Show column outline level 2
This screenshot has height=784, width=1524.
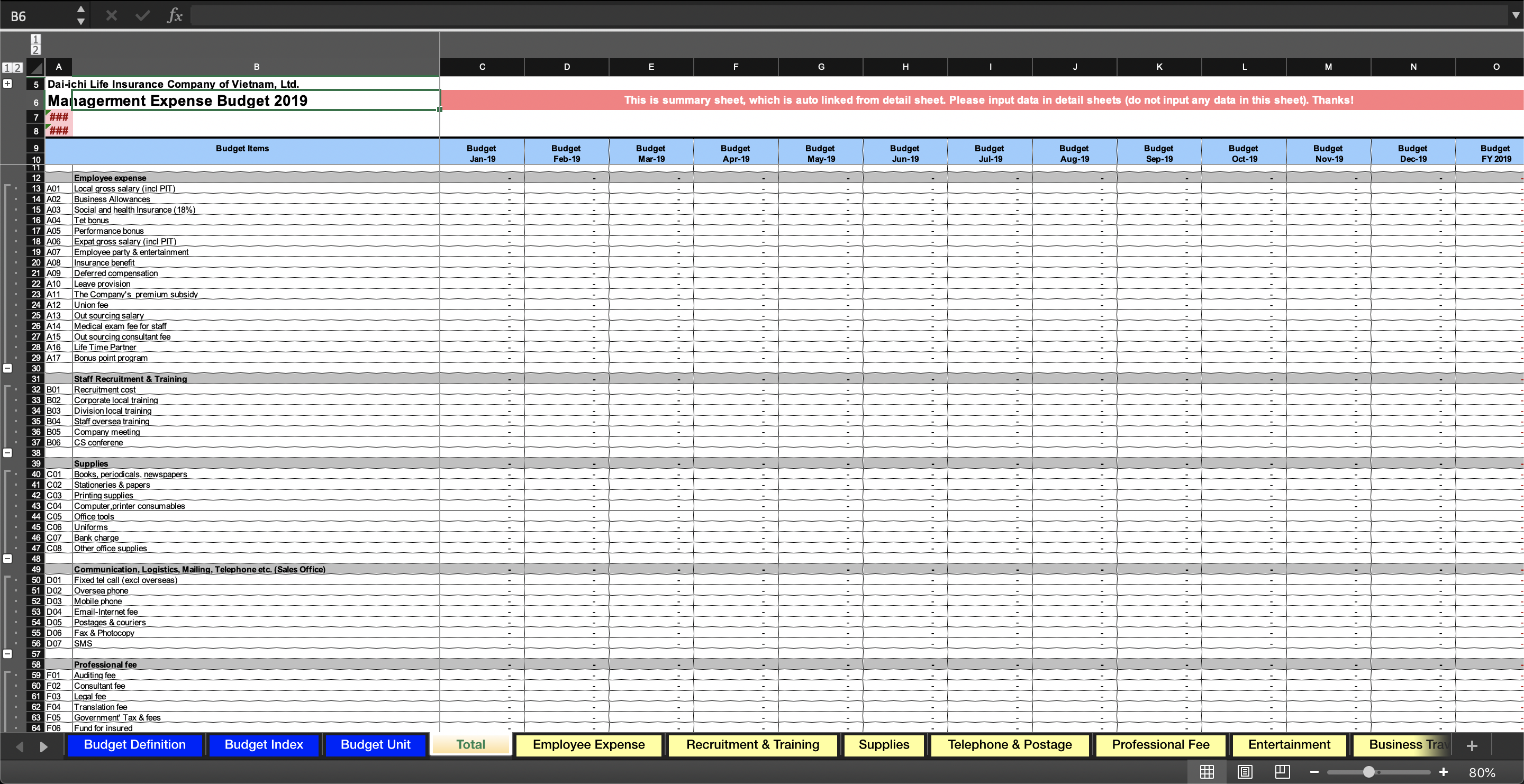click(35, 50)
